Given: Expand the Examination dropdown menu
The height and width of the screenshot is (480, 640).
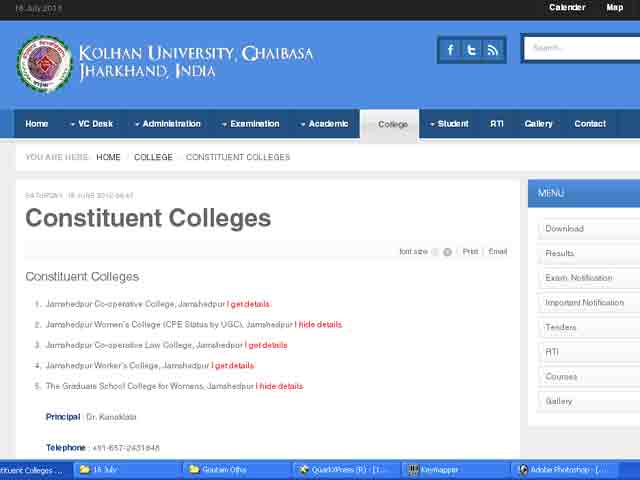Looking at the screenshot, I should coord(250,124).
